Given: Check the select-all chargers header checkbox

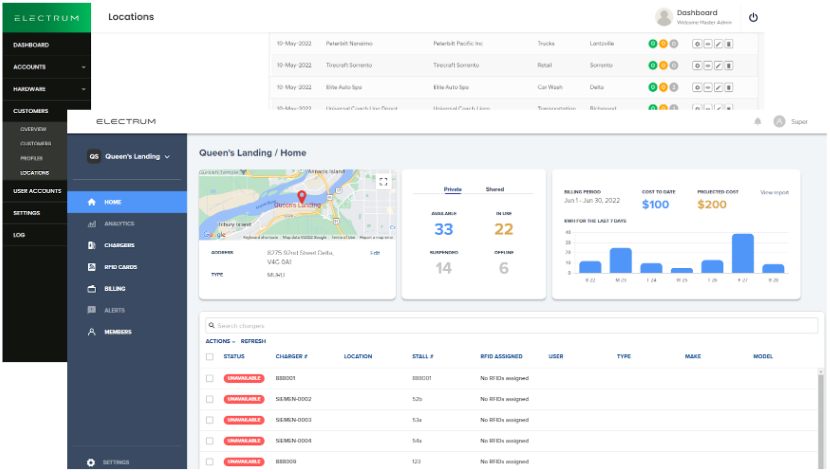Looking at the screenshot, I should [209, 356].
